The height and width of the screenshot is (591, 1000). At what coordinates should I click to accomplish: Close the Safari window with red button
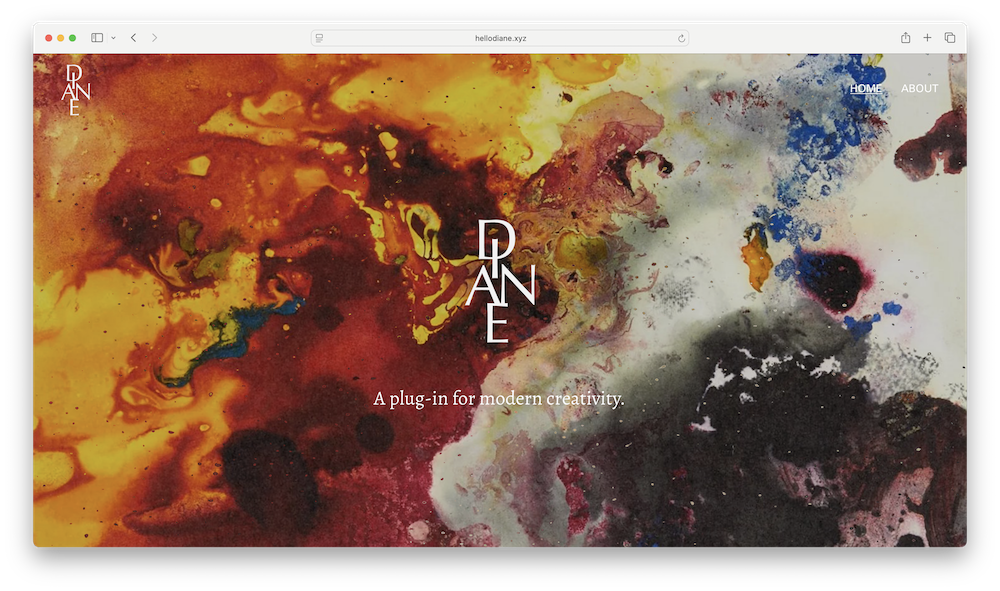(x=49, y=38)
